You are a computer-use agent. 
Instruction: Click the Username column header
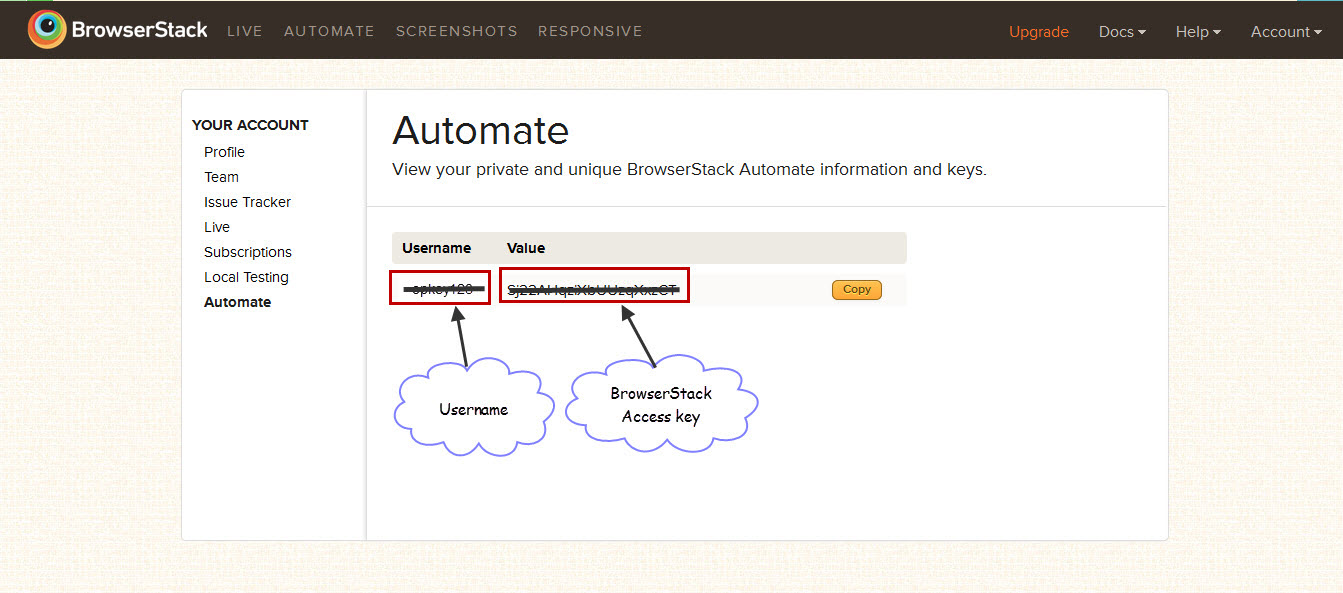436,248
